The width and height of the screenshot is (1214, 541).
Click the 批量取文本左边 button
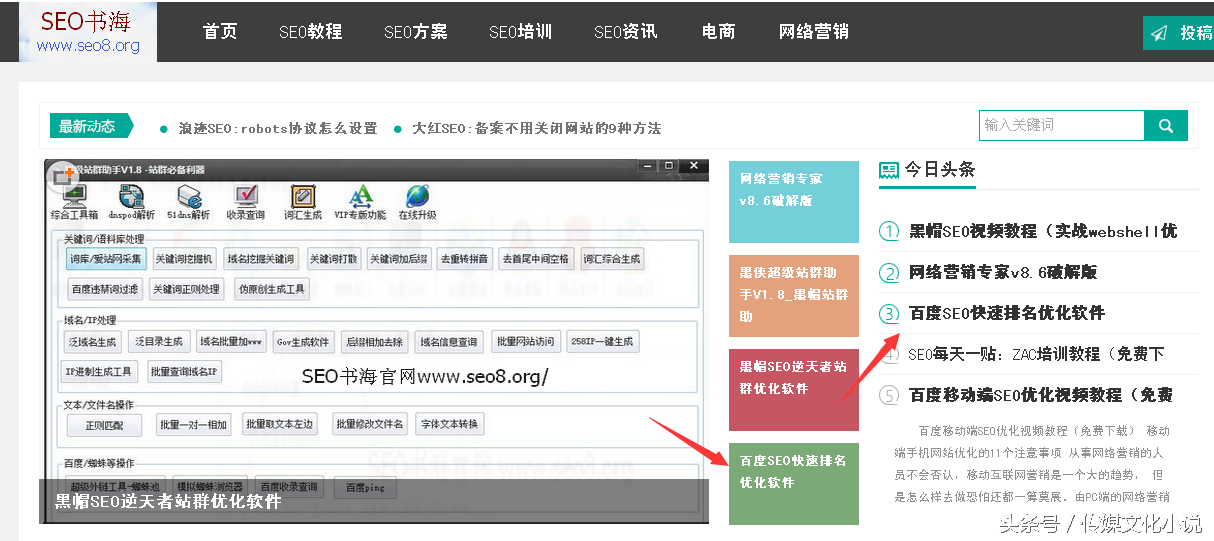tap(279, 425)
